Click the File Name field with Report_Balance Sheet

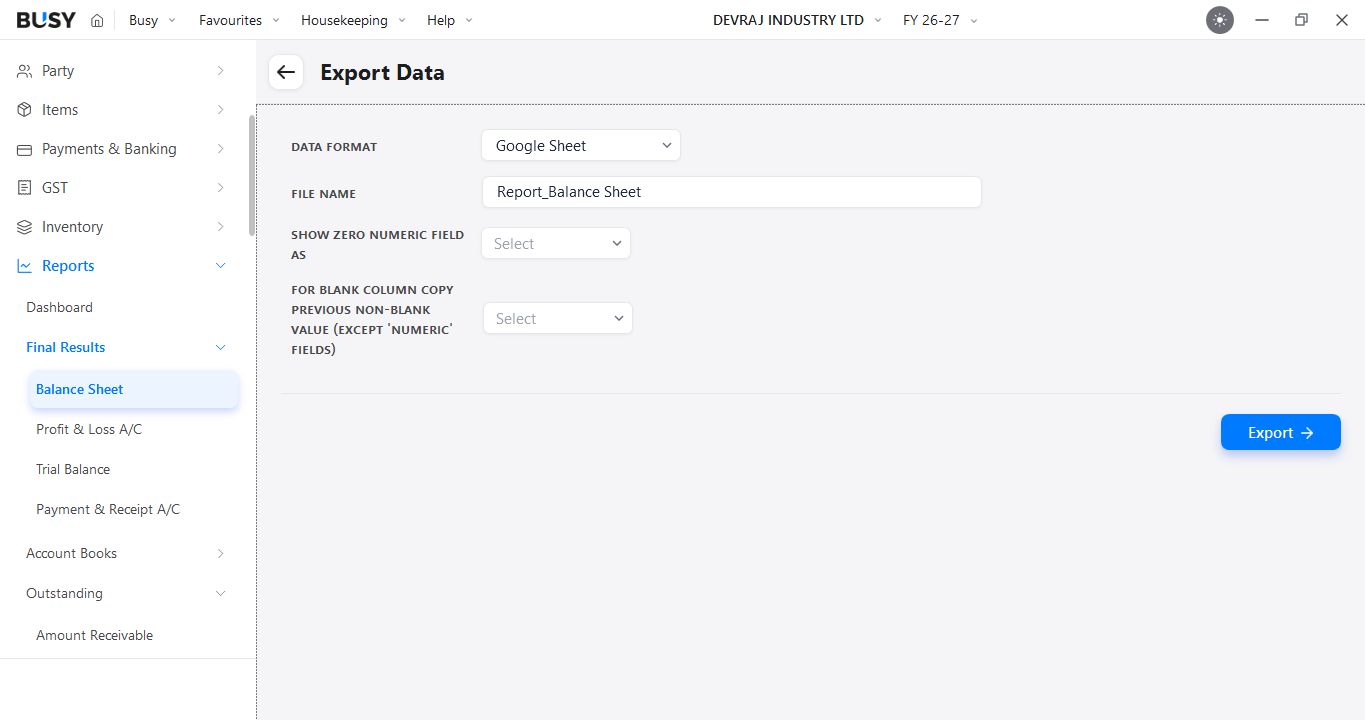pyautogui.click(x=732, y=192)
